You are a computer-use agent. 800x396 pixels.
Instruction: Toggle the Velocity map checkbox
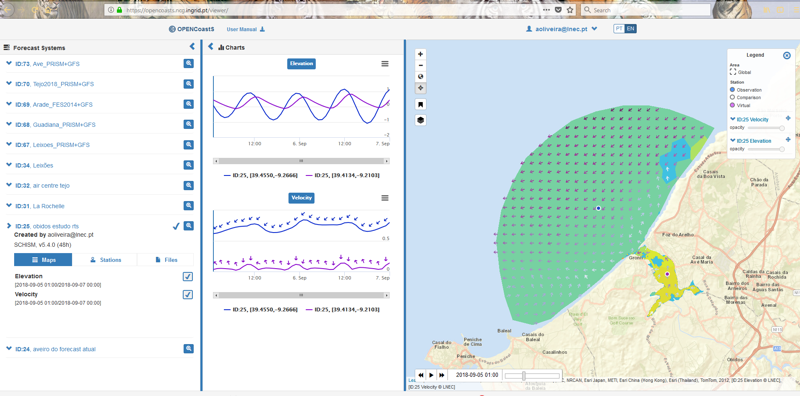188,294
